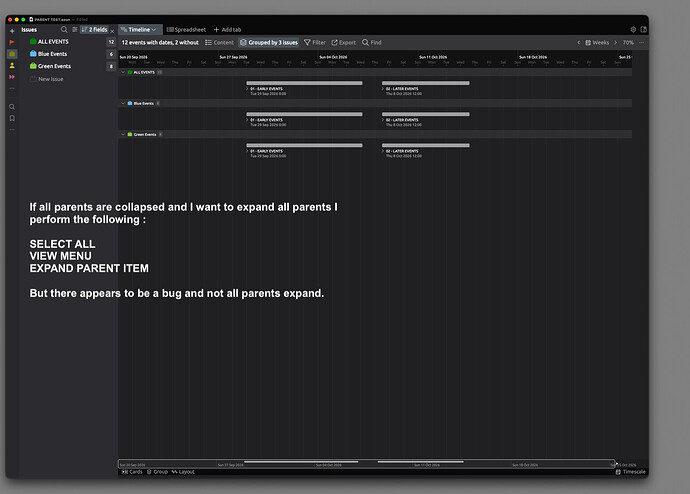Screen dimensions: 690x494
Task: Click the PARENT TEST.aeon window title
Action: tap(52, 19)
